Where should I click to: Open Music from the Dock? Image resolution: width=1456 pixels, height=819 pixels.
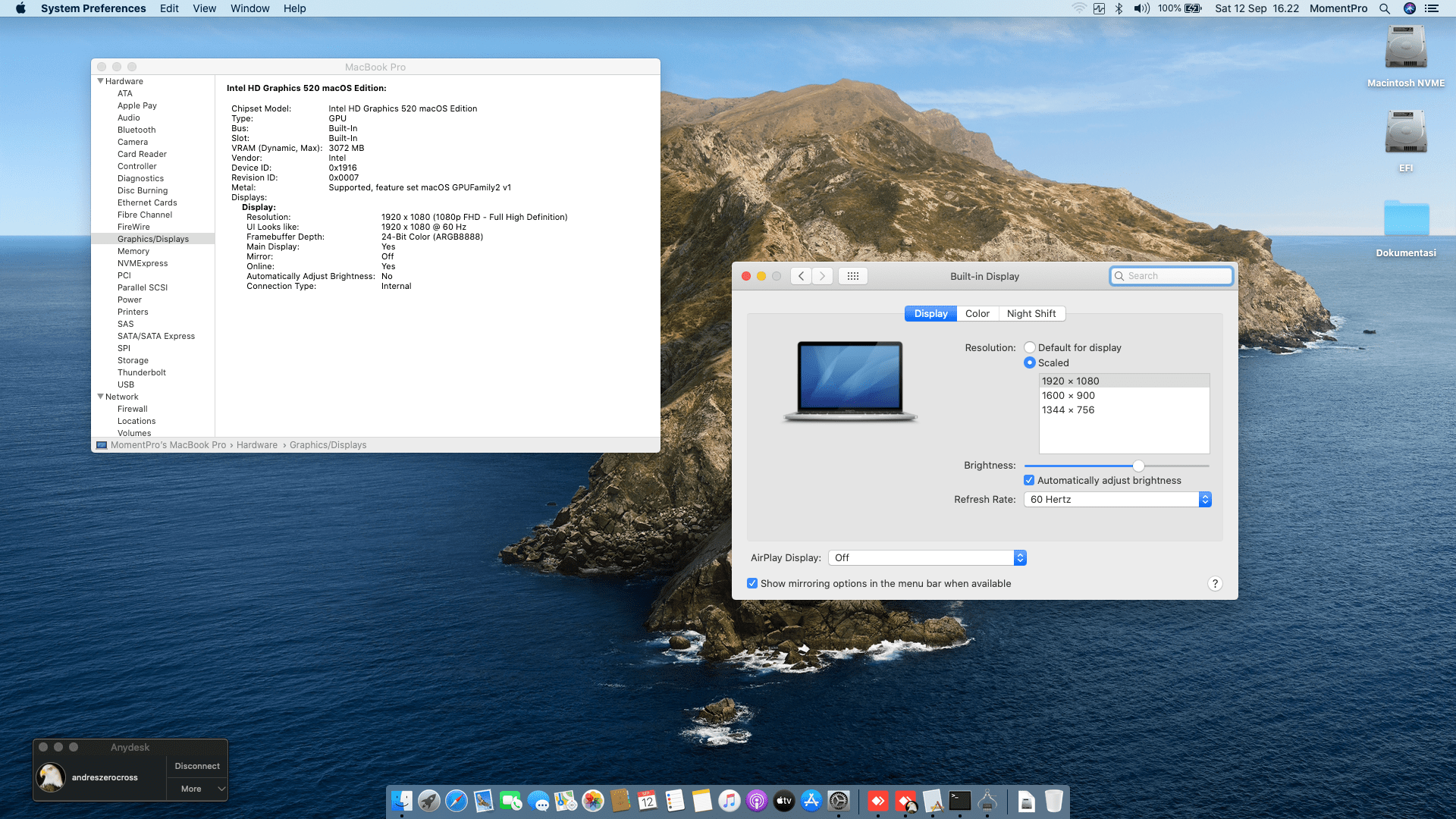(x=730, y=801)
